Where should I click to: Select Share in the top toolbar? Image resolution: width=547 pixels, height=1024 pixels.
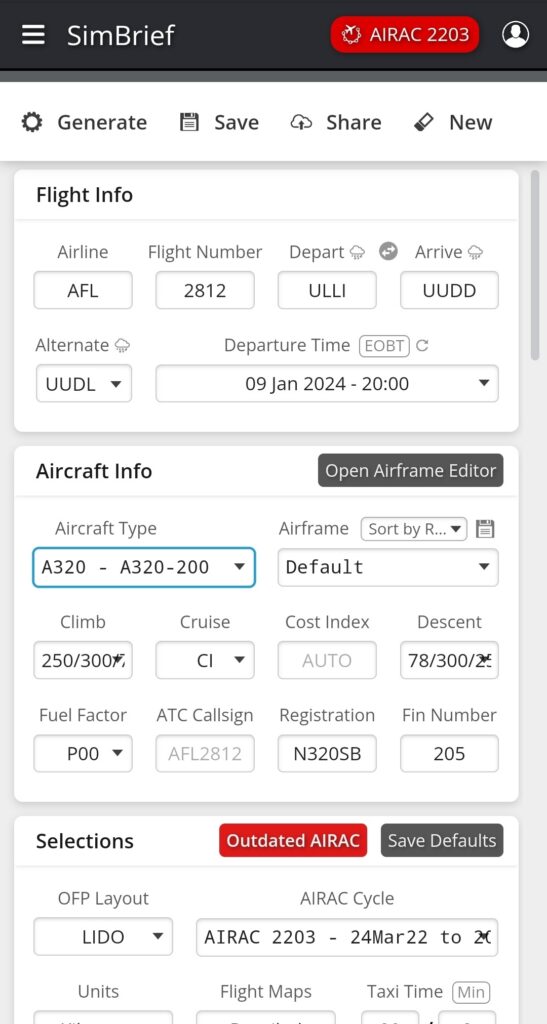coord(336,123)
